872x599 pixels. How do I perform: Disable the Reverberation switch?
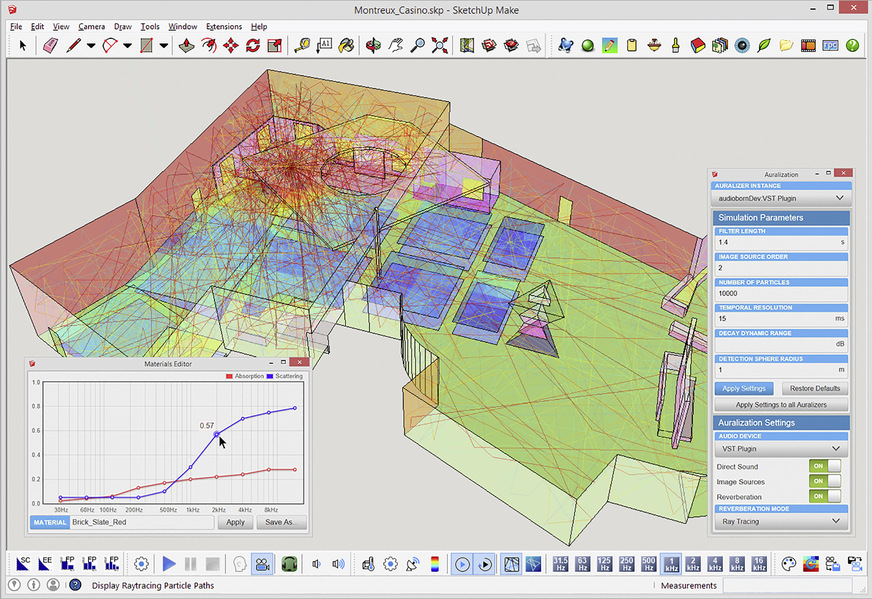825,496
